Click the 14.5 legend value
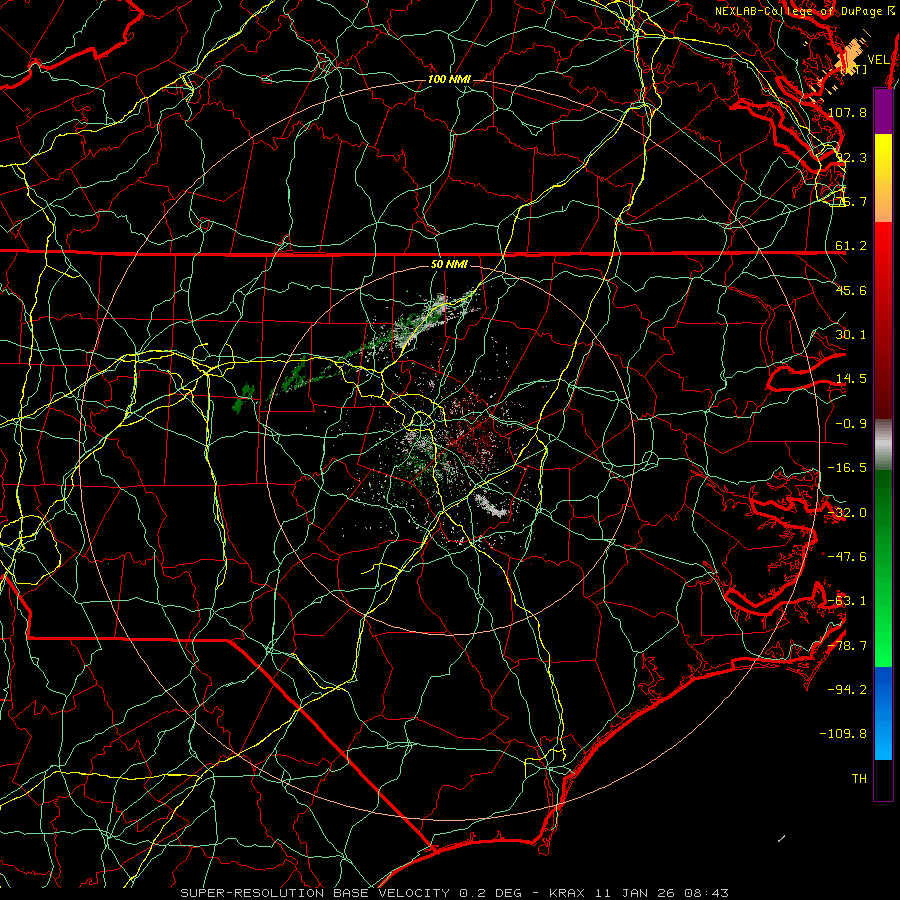Image resolution: width=900 pixels, height=900 pixels. coord(851,379)
